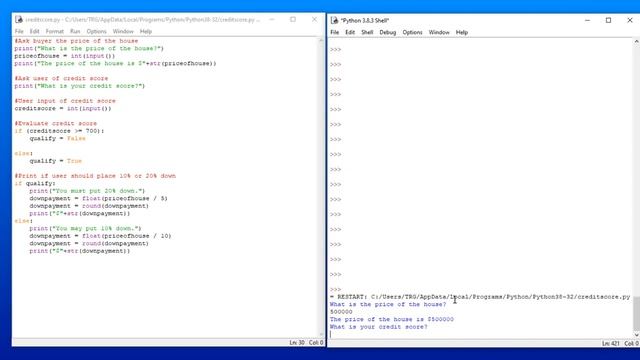Viewport: 640px width, 360px height.
Task: Open Edit menu in Python Shell
Action: click(x=350, y=32)
